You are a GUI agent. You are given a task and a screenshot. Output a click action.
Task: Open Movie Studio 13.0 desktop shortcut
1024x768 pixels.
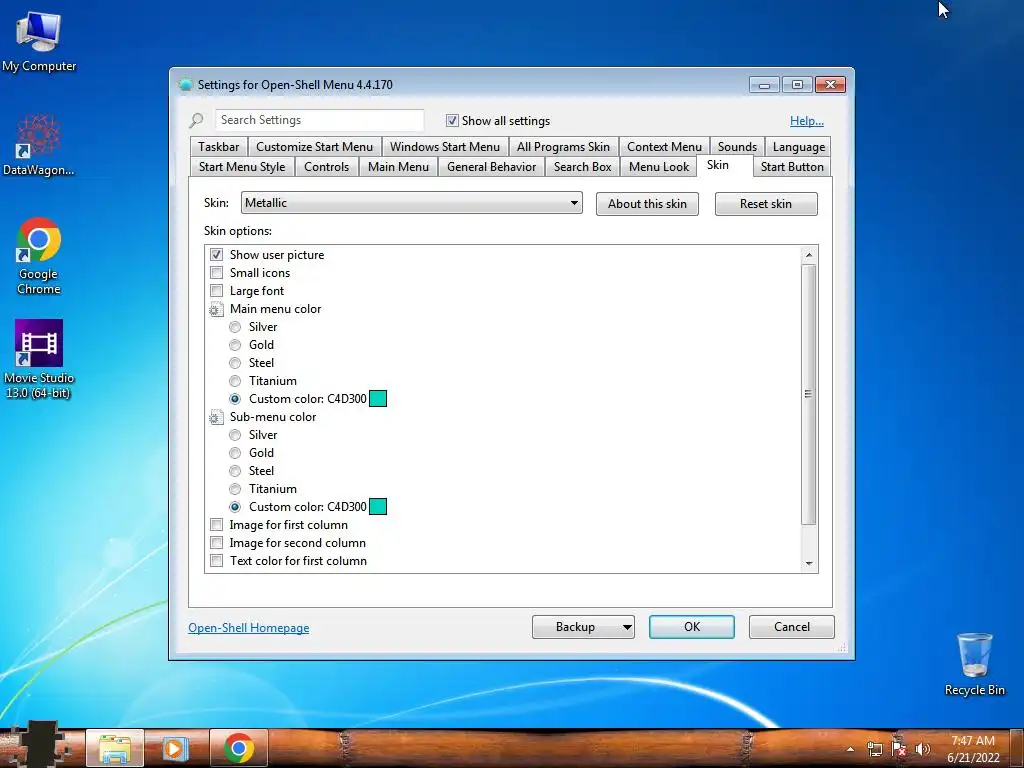coord(39,359)
